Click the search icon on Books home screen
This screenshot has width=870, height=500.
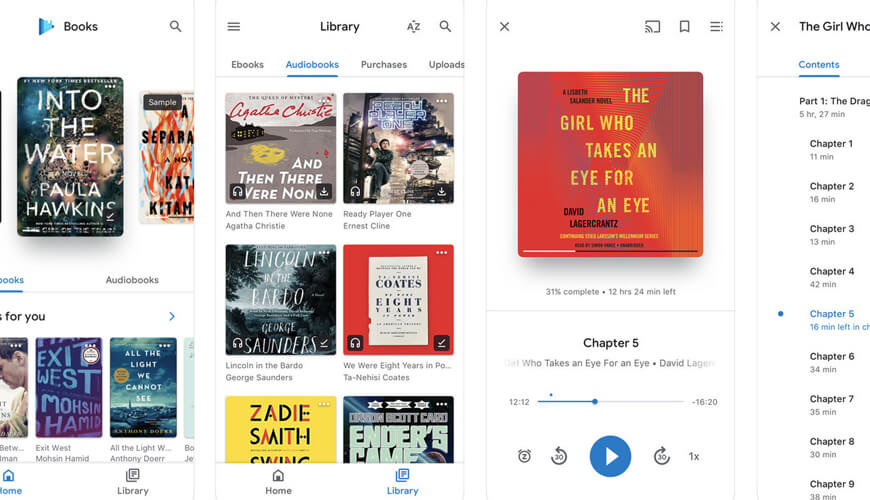pos(175,26)
